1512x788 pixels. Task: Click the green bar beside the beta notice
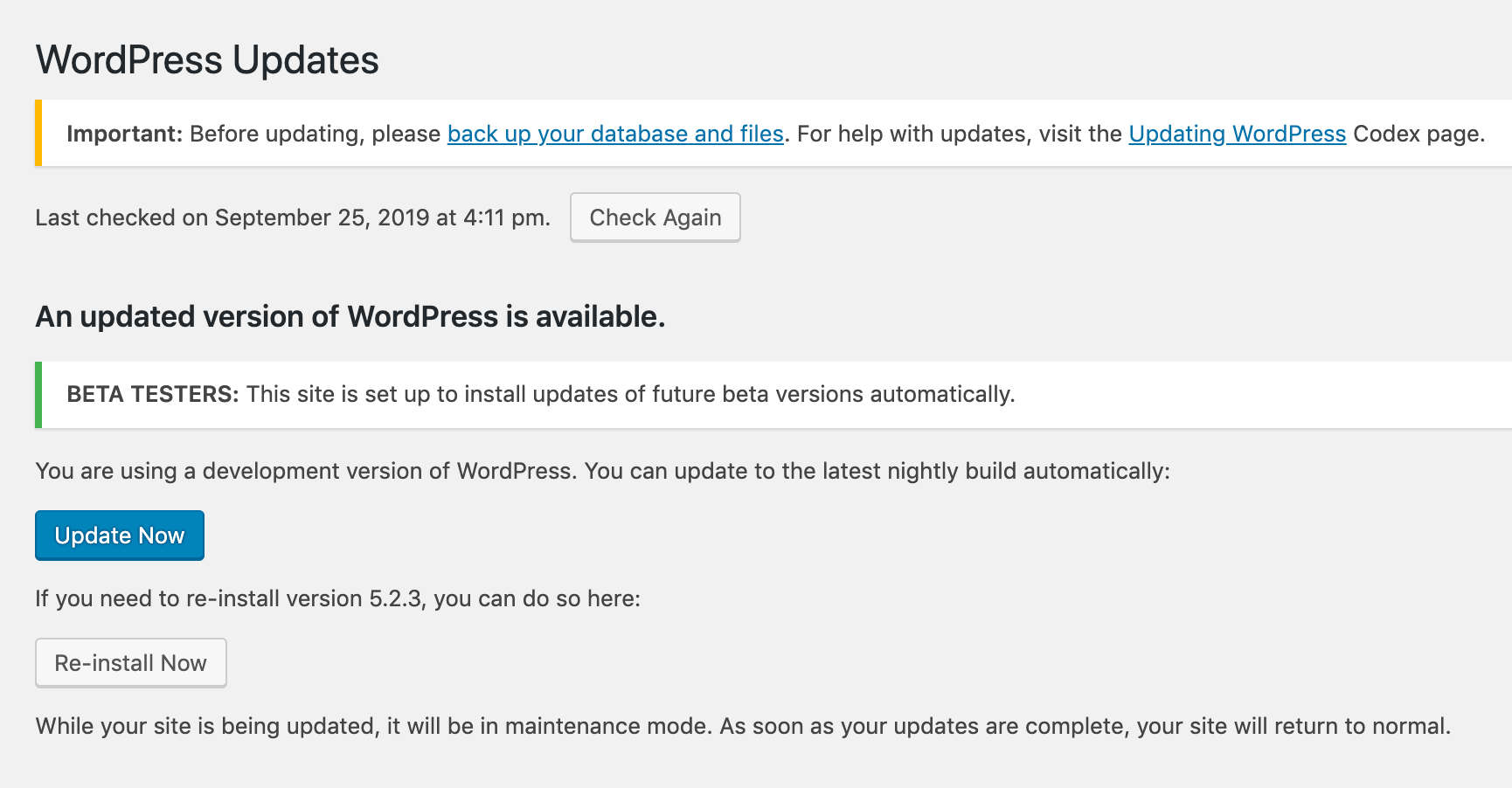38,394
